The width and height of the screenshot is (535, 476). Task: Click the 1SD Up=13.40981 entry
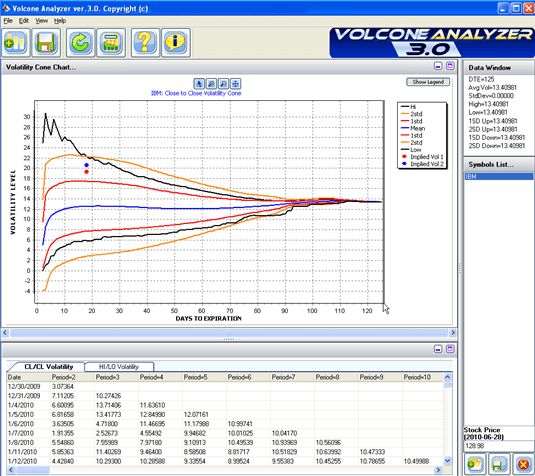coord(492,121)
